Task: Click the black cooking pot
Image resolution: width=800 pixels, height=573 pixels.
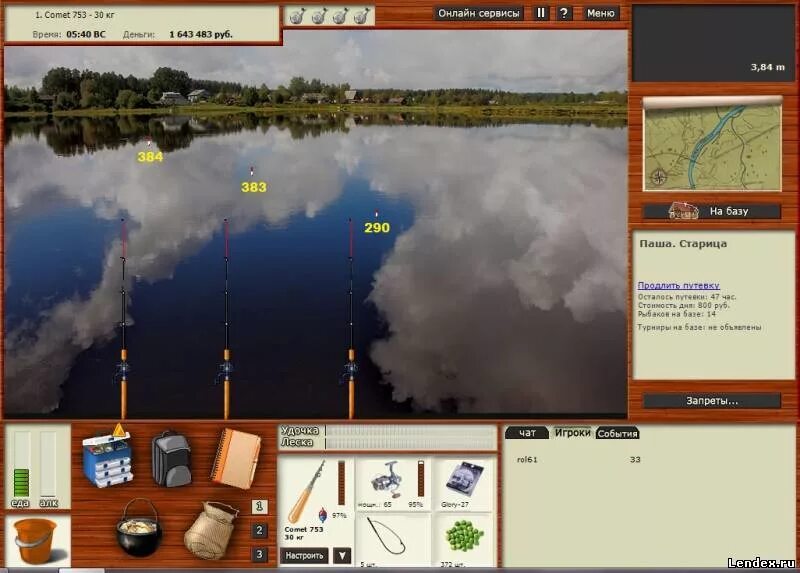Action: [x=139, y=528]
